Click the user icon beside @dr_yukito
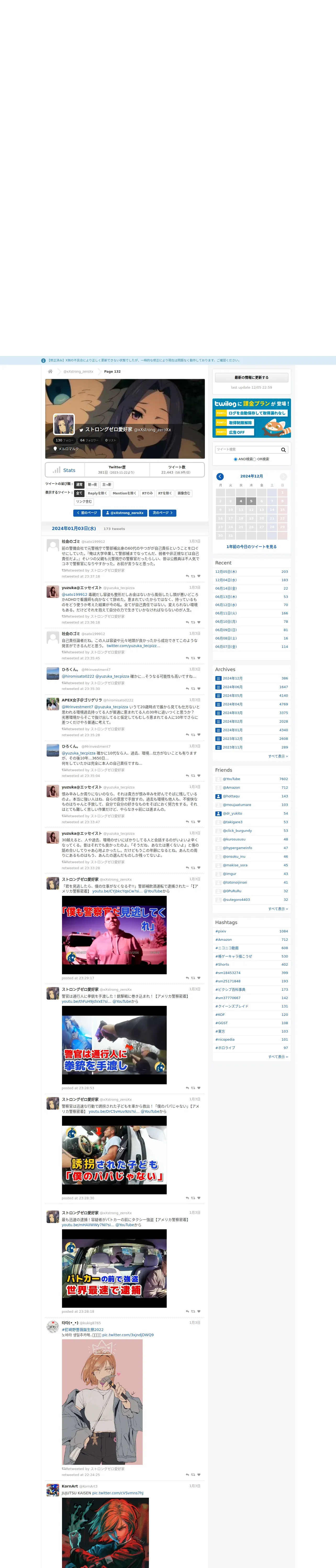The width and height of the screenshot is (336, 1568). 218,813
